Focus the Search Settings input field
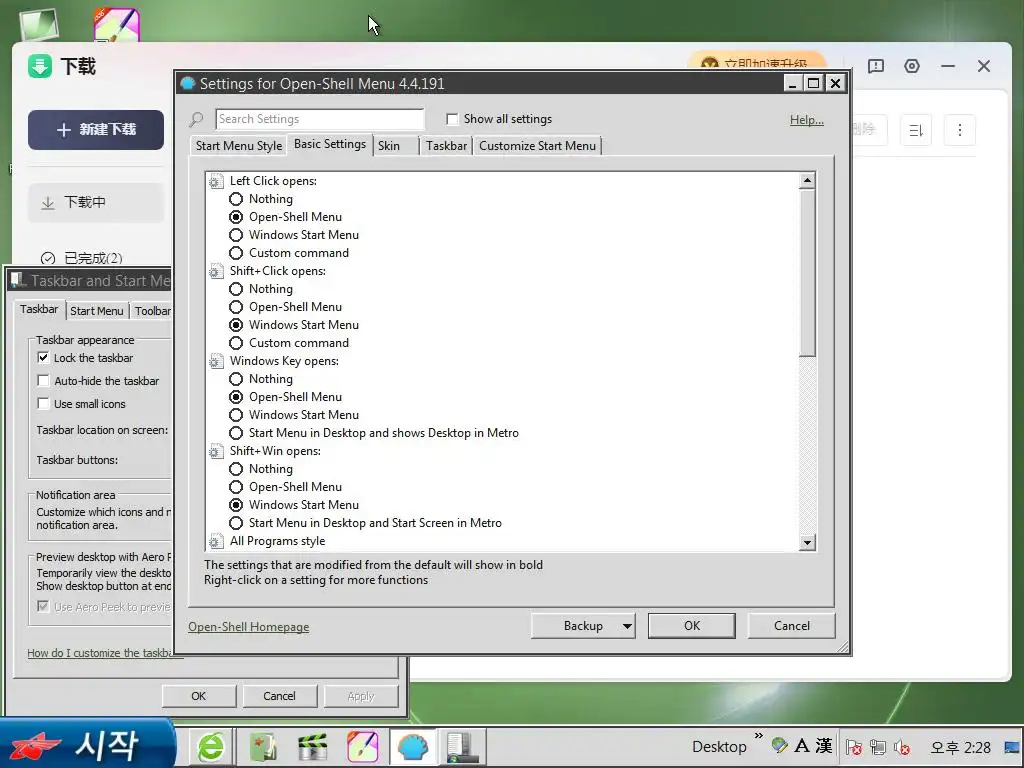Viewport: 1024px width, 768px height. pyautogui.click(x=320, y=119)
